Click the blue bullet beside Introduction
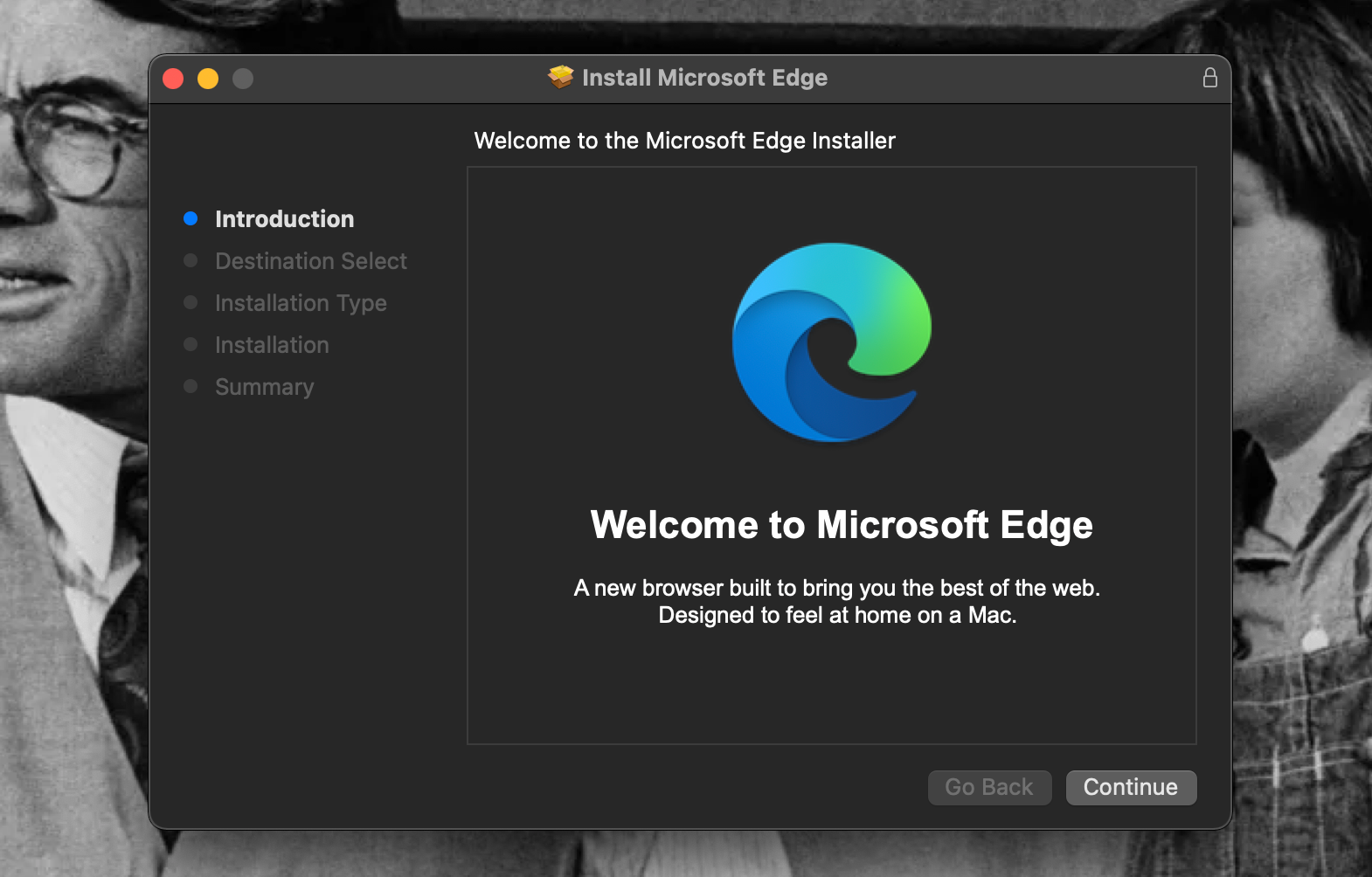This screenshot has width=1372, height=877. [191, 218]
